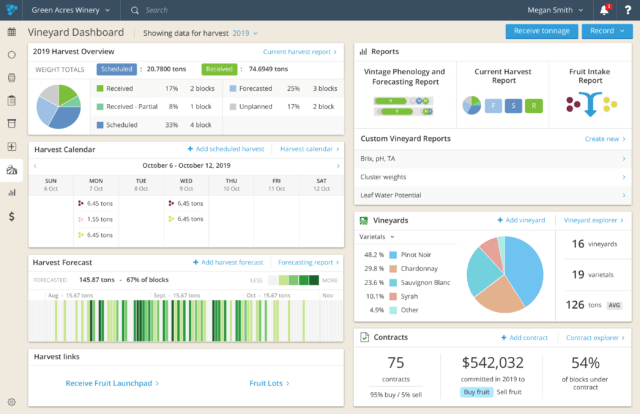Click the help question mark icon
Screen dimensions: 640x414
(x=626, y=10)
